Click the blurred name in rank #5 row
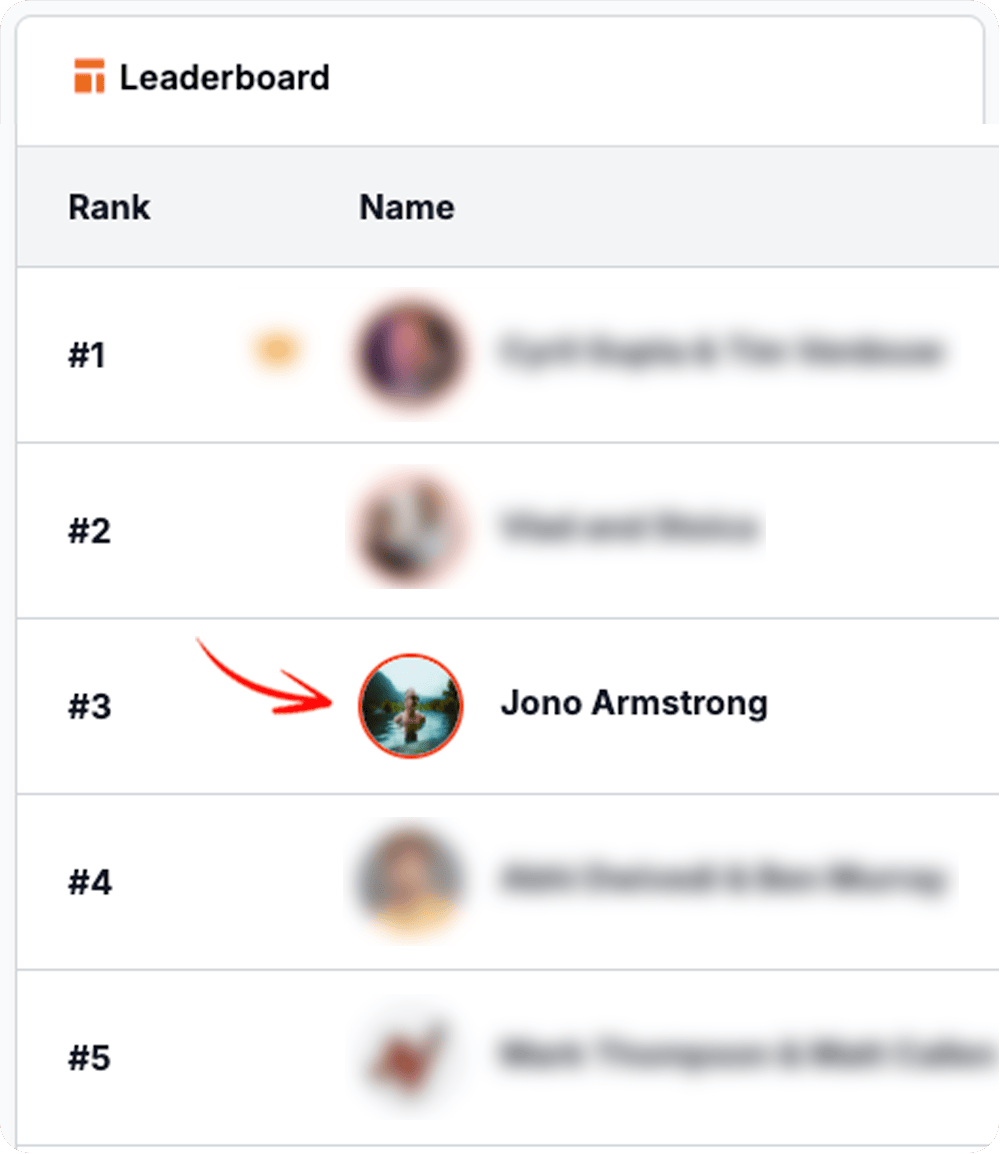This screenshot has height=1154, width=1000. coord(745,1054)
